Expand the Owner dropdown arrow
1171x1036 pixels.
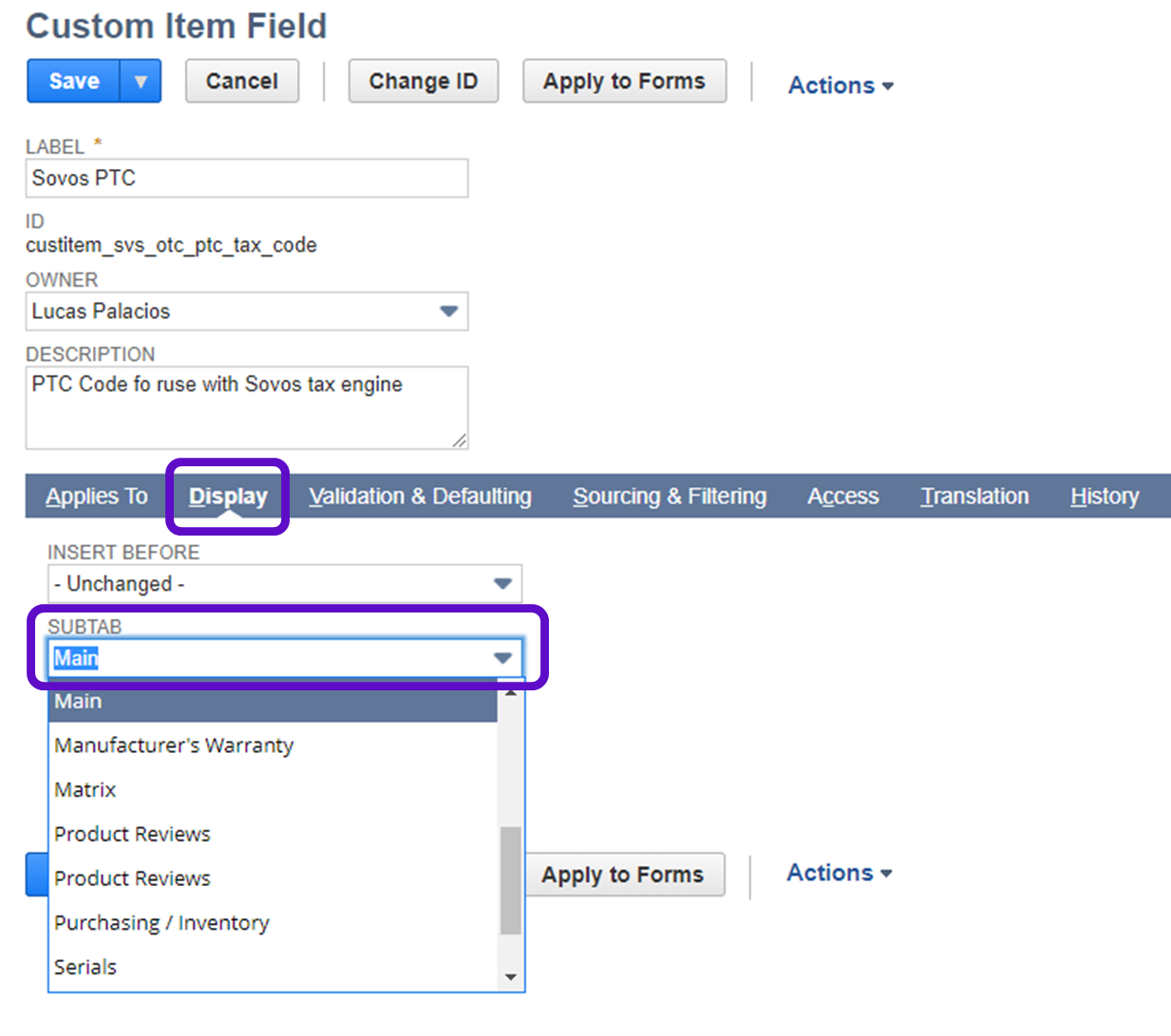(448, 311)
